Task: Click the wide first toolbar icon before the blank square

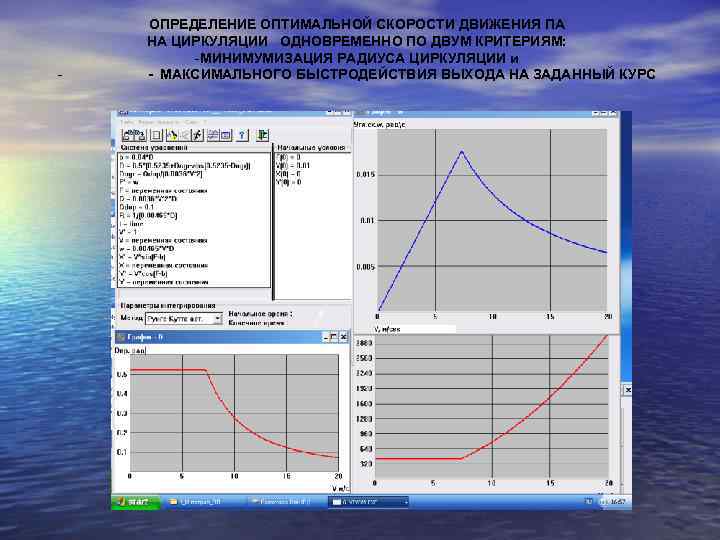Action: click(134, 135)
